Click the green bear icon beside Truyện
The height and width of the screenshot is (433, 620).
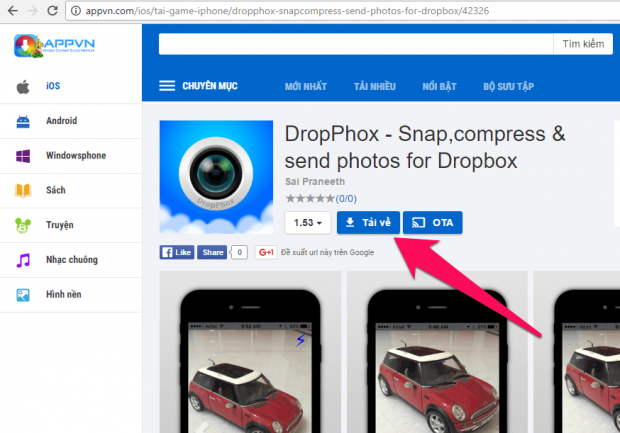[x=23, y=225]
